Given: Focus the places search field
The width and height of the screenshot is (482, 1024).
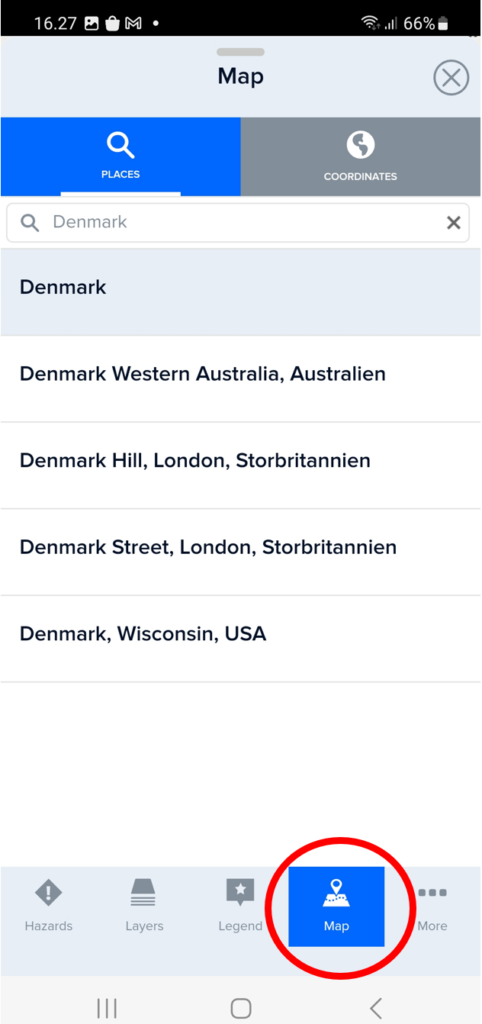Looking at the screenshot, I should pyautogui.click(x=238, y=223).
